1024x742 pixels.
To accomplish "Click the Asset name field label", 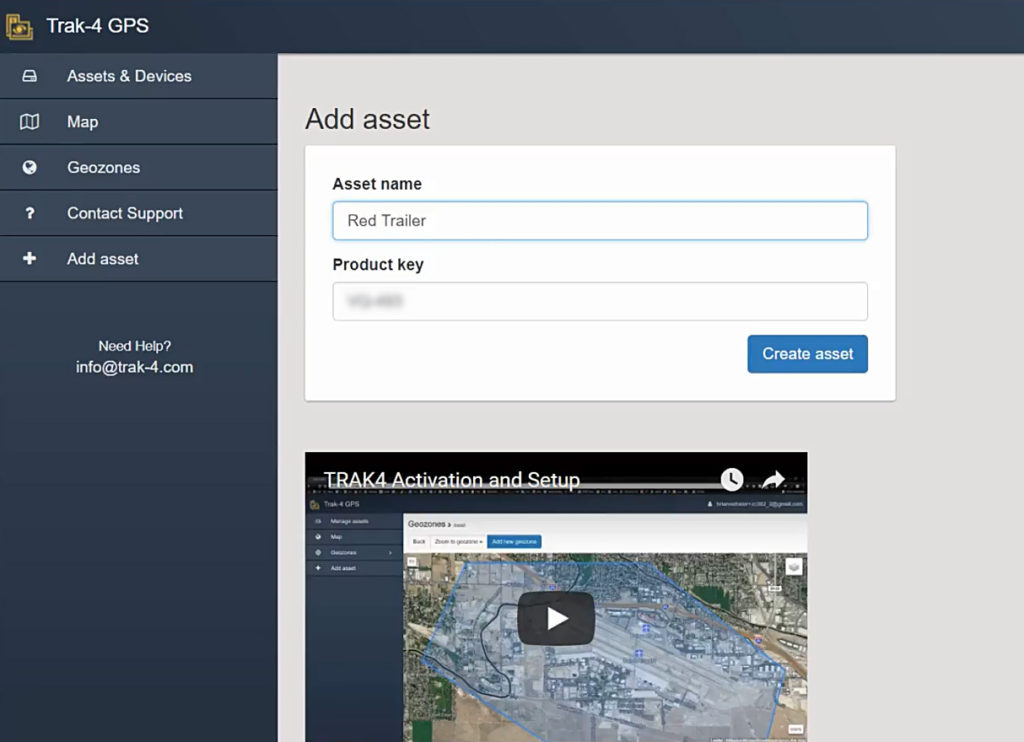I will point(377,184).
